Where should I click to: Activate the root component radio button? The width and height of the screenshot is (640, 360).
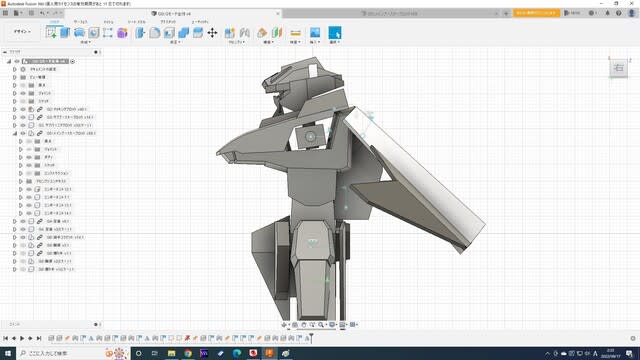pos(73,61)
